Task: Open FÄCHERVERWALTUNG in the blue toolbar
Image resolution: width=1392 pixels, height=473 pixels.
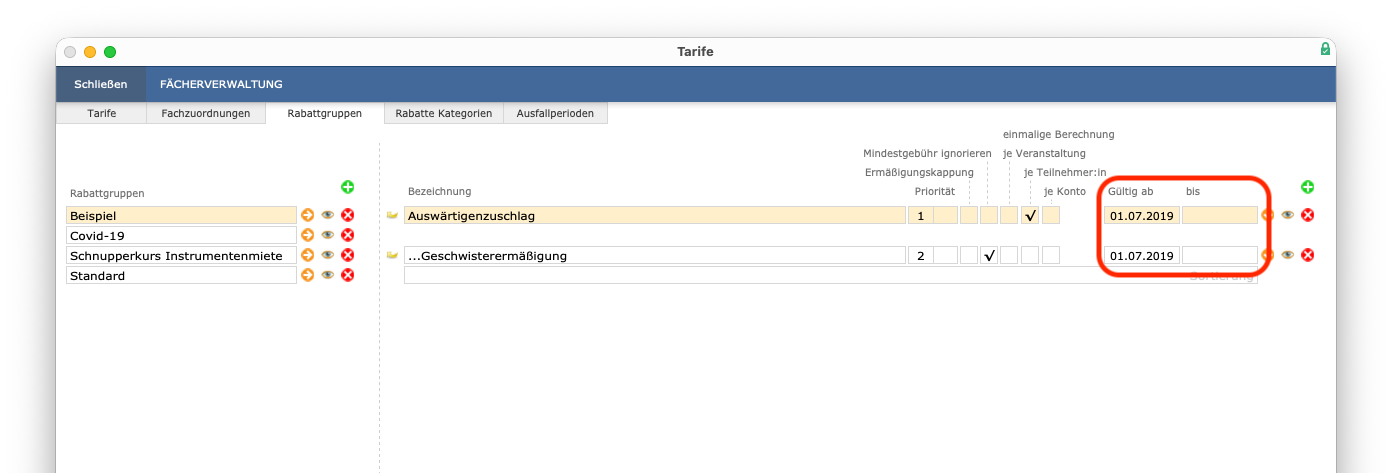Action: point(221,84)
